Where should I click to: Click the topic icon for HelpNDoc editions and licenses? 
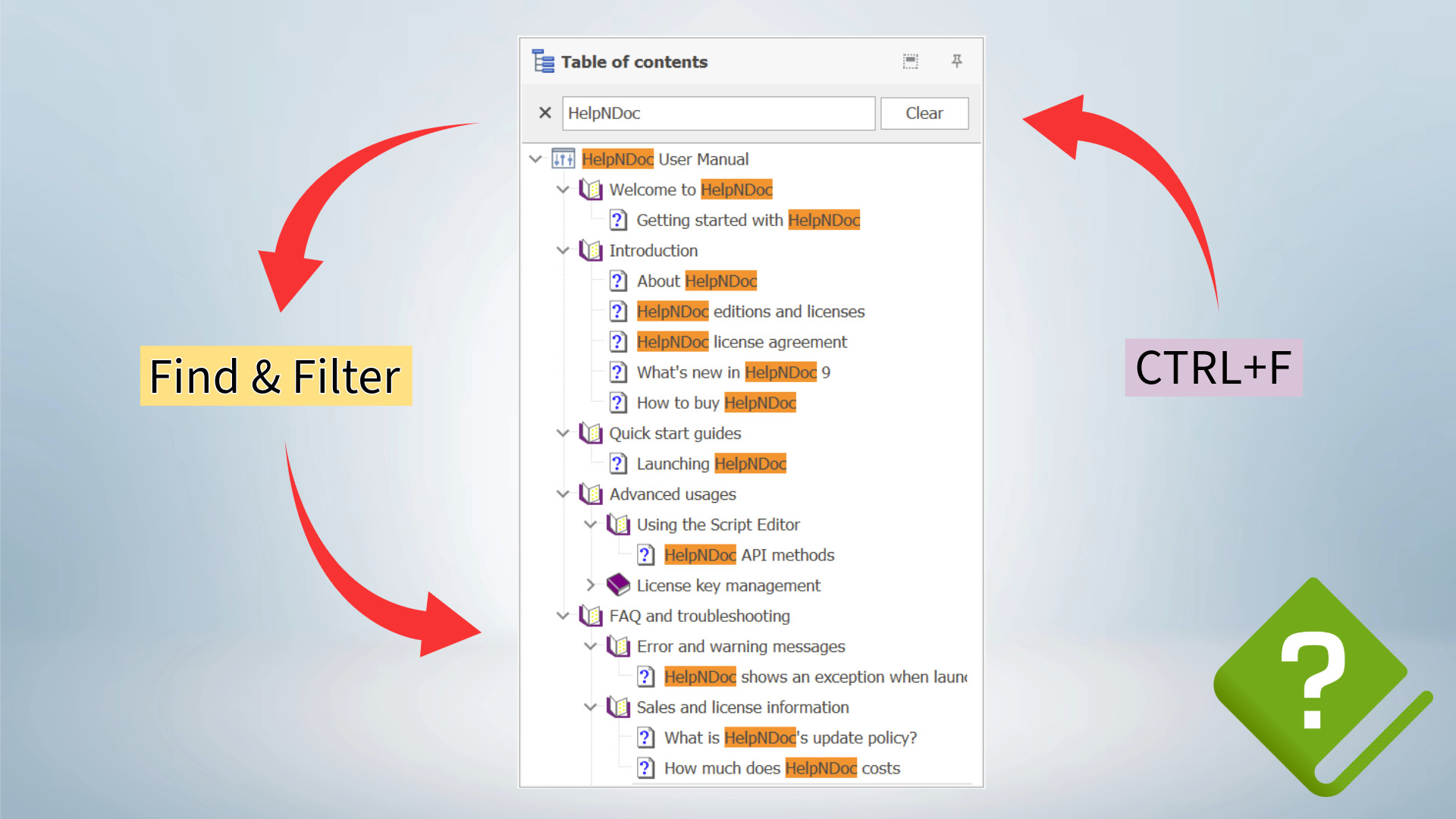tap(618, 312)
